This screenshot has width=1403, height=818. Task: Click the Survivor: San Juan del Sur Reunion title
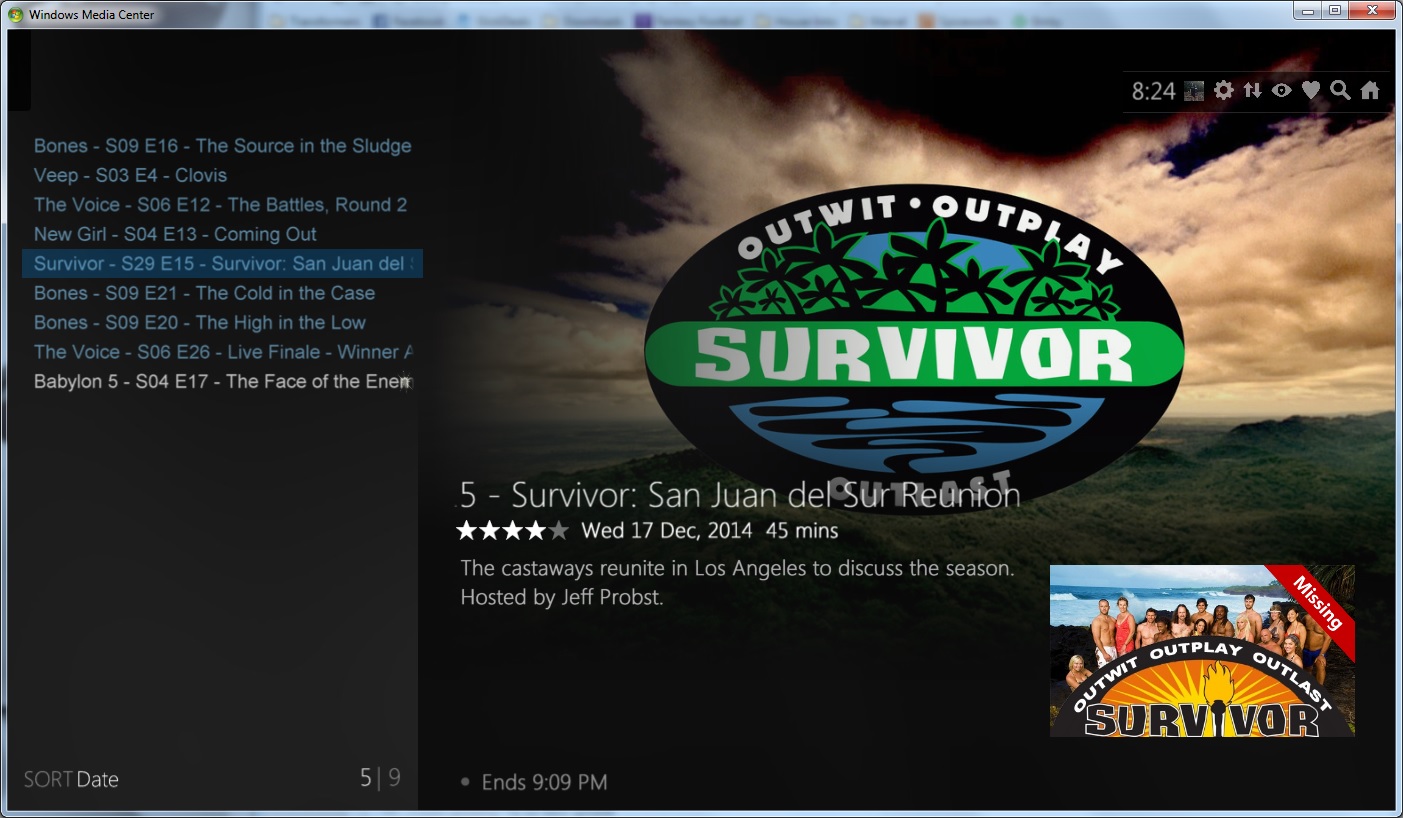point(740,495)
